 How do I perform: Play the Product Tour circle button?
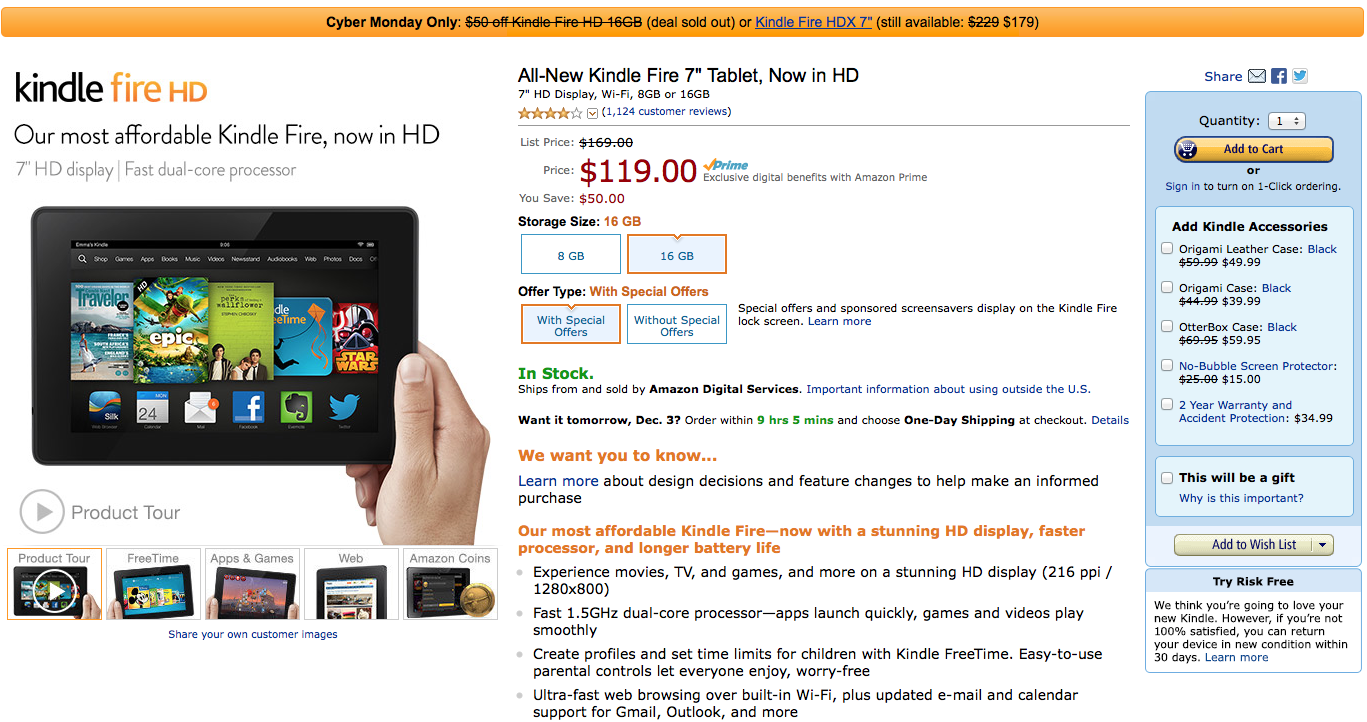42,512
